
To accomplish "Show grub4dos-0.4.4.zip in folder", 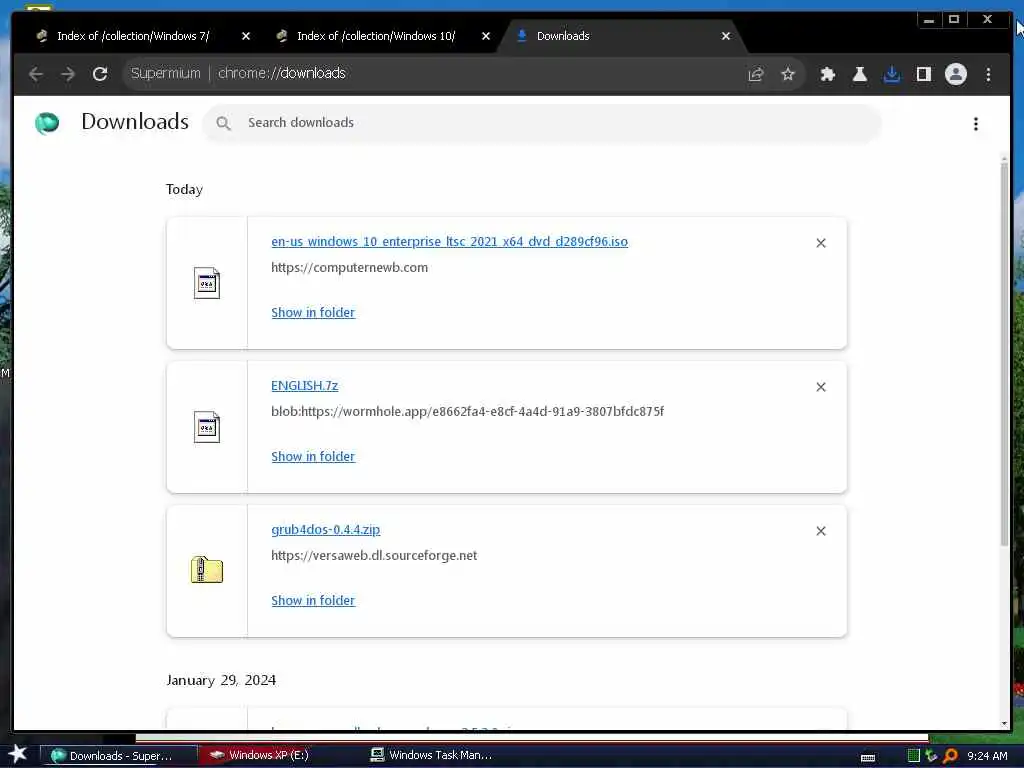I will coord(313,600).
